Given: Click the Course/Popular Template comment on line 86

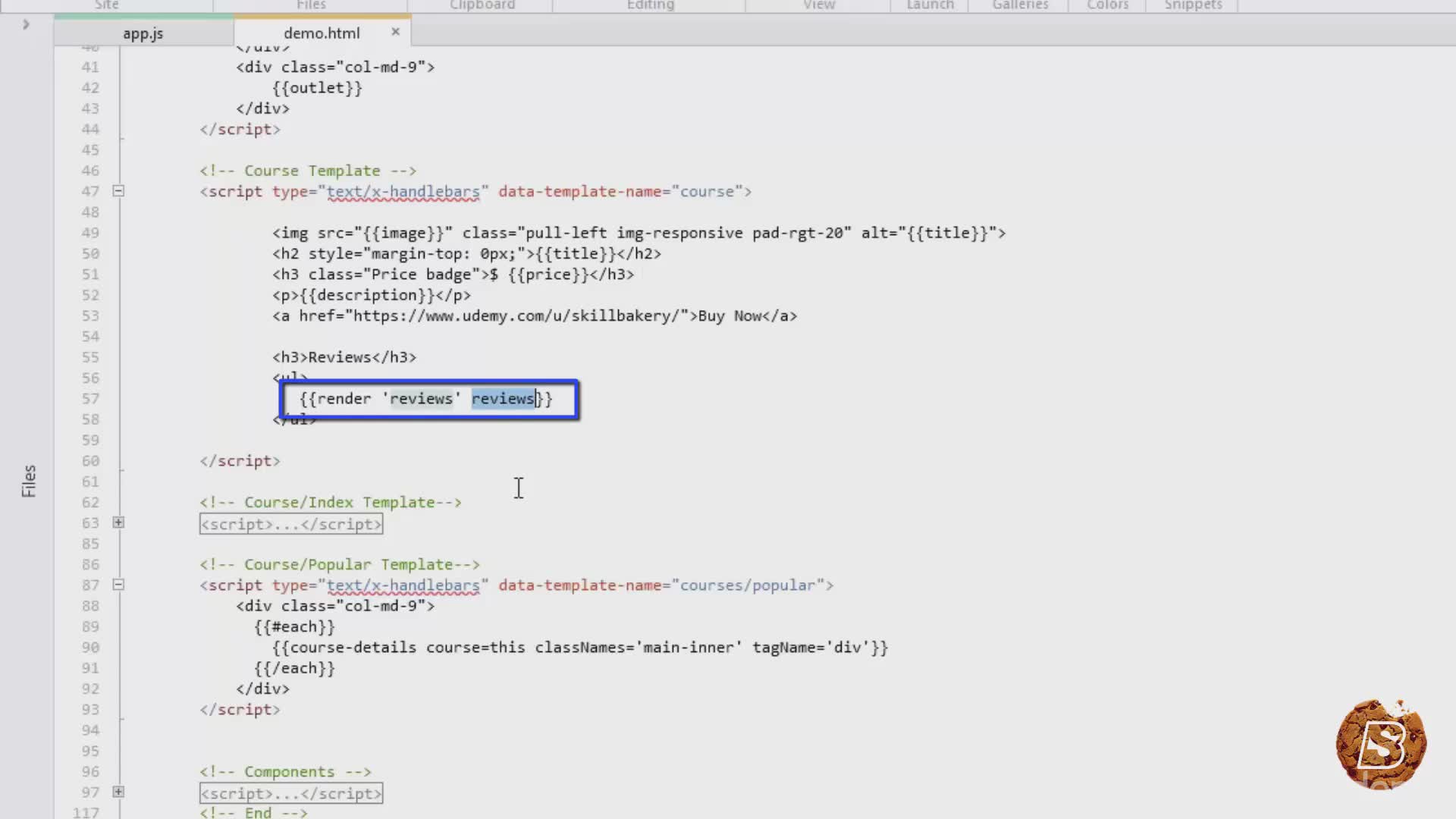Looking at the screenshot, I should pyautogui.click(x=340, y=564).
